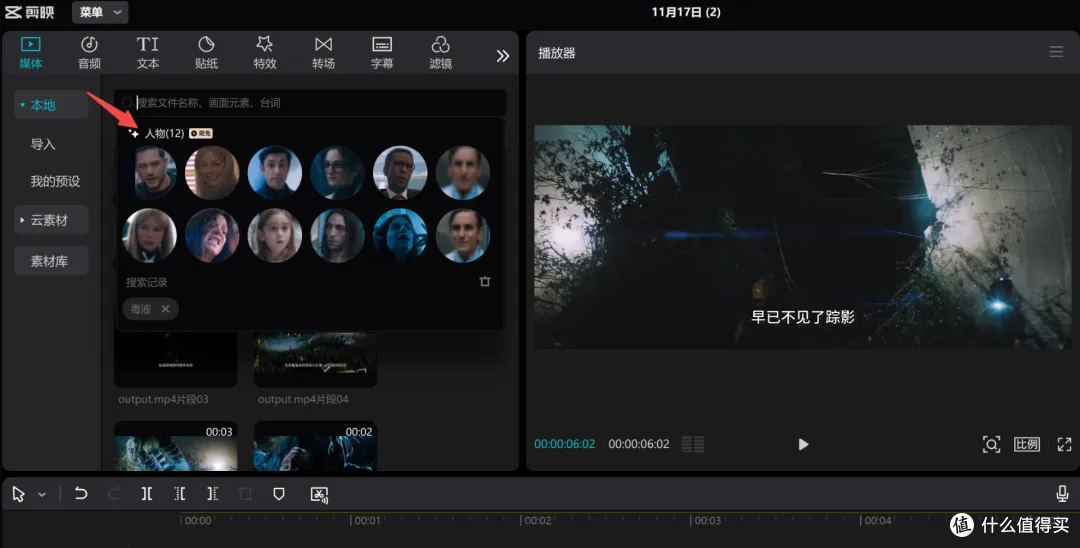Viewport: 1080px width, 548px height.
Task: Select the output.mp4片段04 clip thumbnail
Action: 315,360
